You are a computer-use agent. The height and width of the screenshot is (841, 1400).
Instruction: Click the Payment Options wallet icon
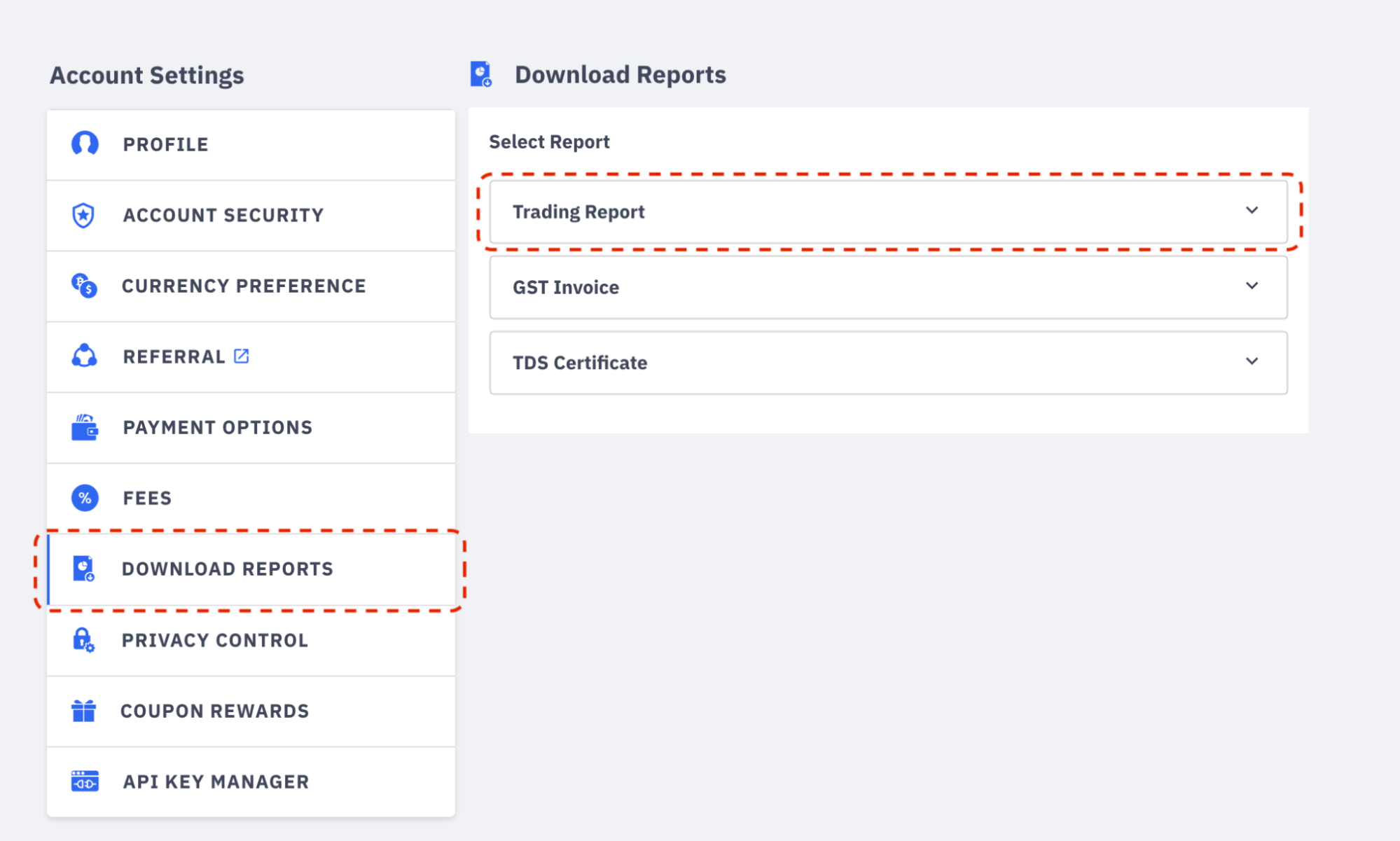[84, 427]
